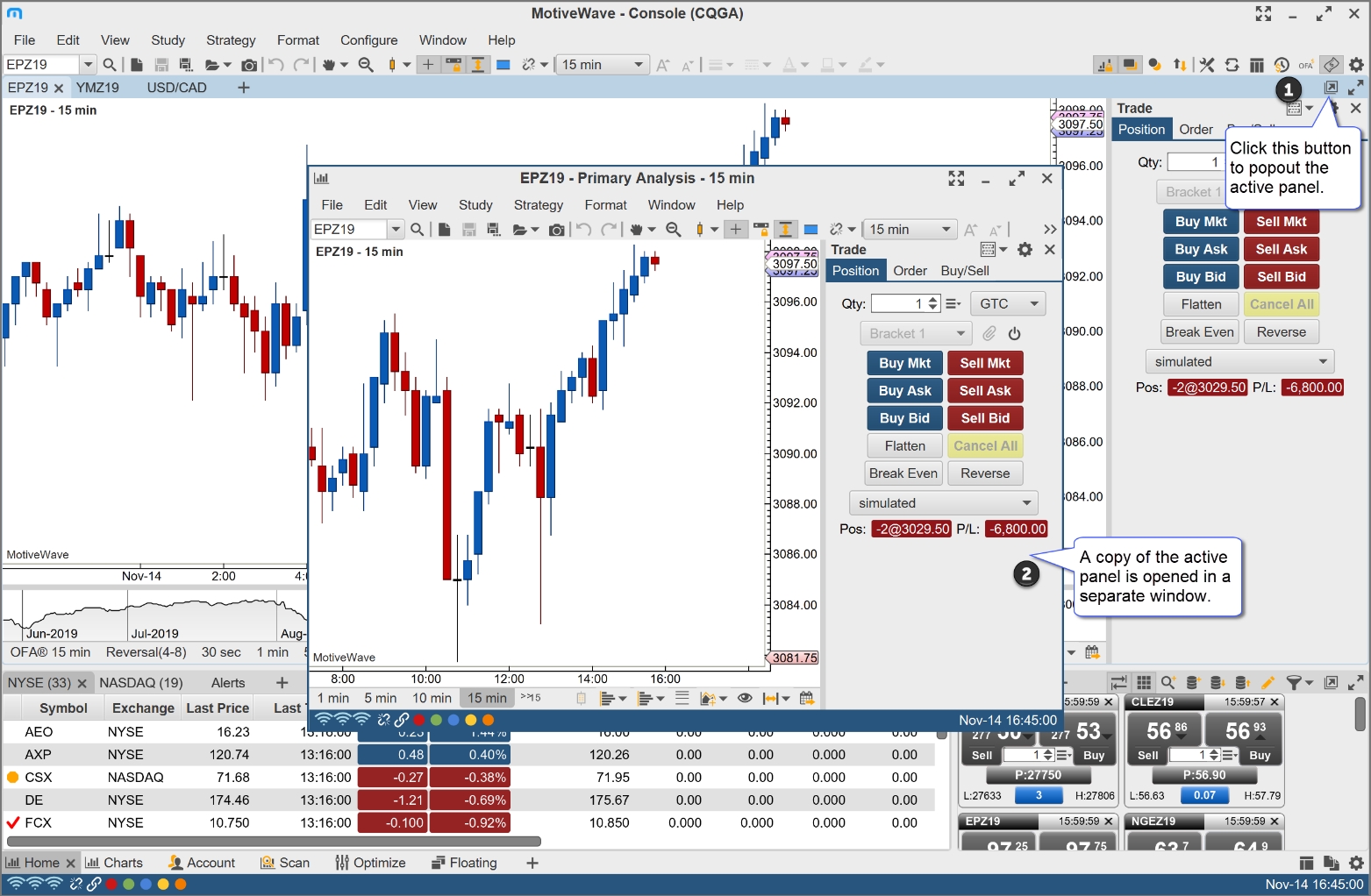1371x896 pixels.
Task: Click Break Even in console Trade panel
Action: tap(1200, 332)
